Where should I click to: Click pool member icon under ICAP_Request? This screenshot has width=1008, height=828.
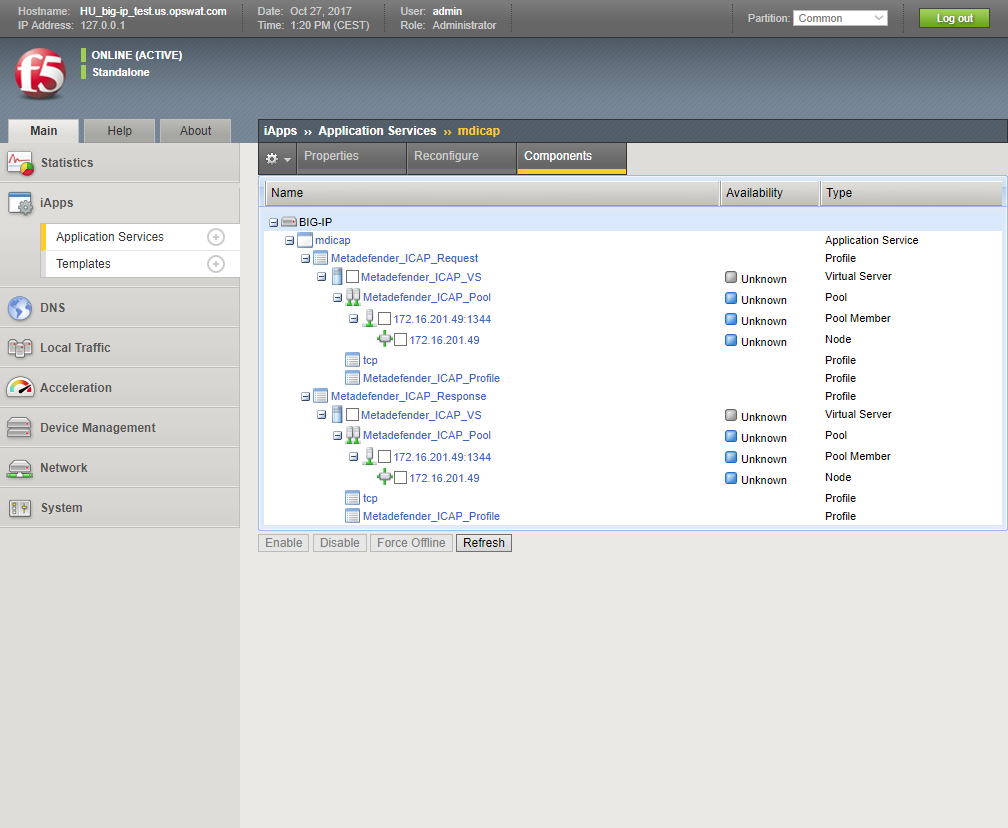(x=369, y=318)
